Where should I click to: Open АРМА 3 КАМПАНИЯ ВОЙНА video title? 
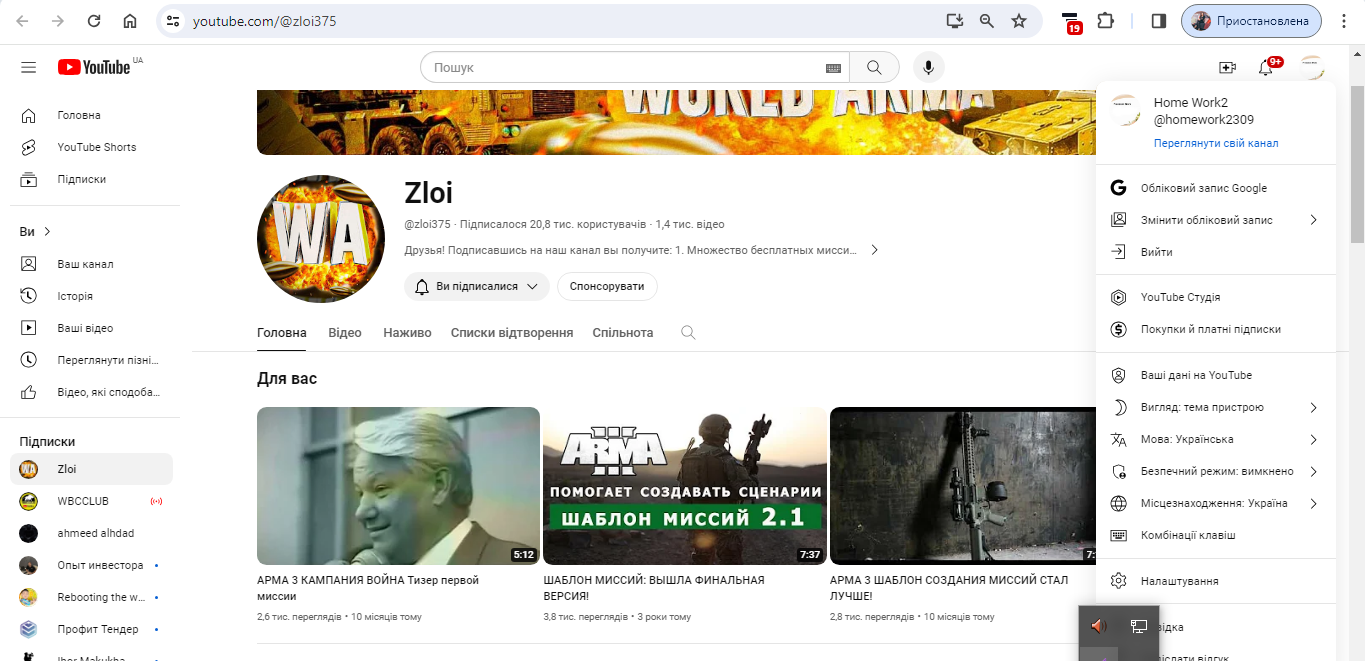pyautogui.click(x=368, y=587)
